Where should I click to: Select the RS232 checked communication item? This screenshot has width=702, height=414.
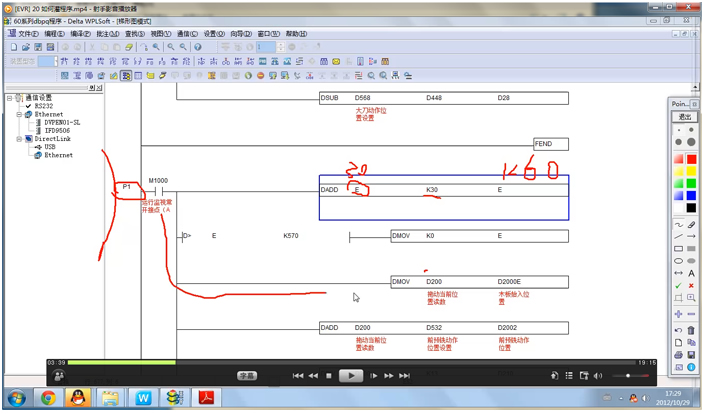43,106
